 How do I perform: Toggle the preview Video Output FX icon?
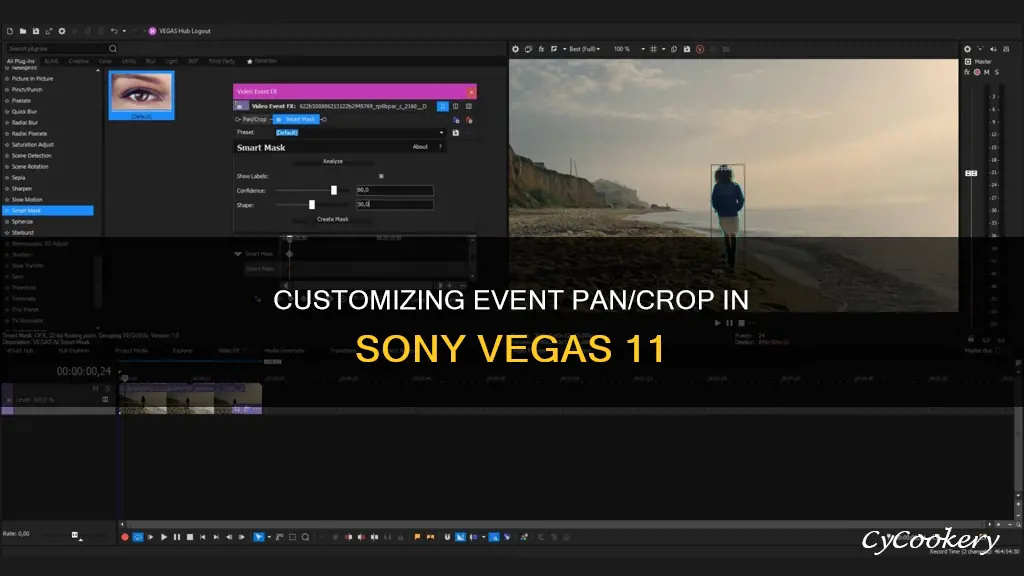tap(541, 49)
